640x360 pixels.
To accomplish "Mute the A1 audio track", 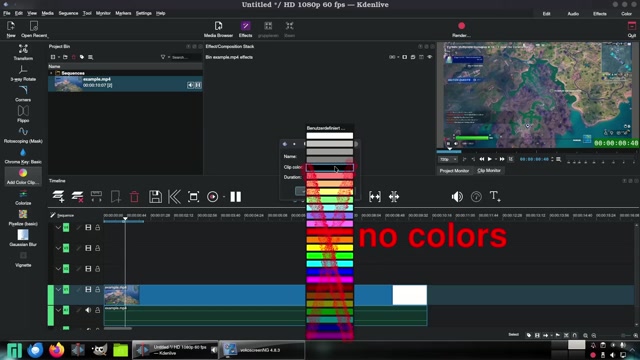I will click(x=88, y=310).
